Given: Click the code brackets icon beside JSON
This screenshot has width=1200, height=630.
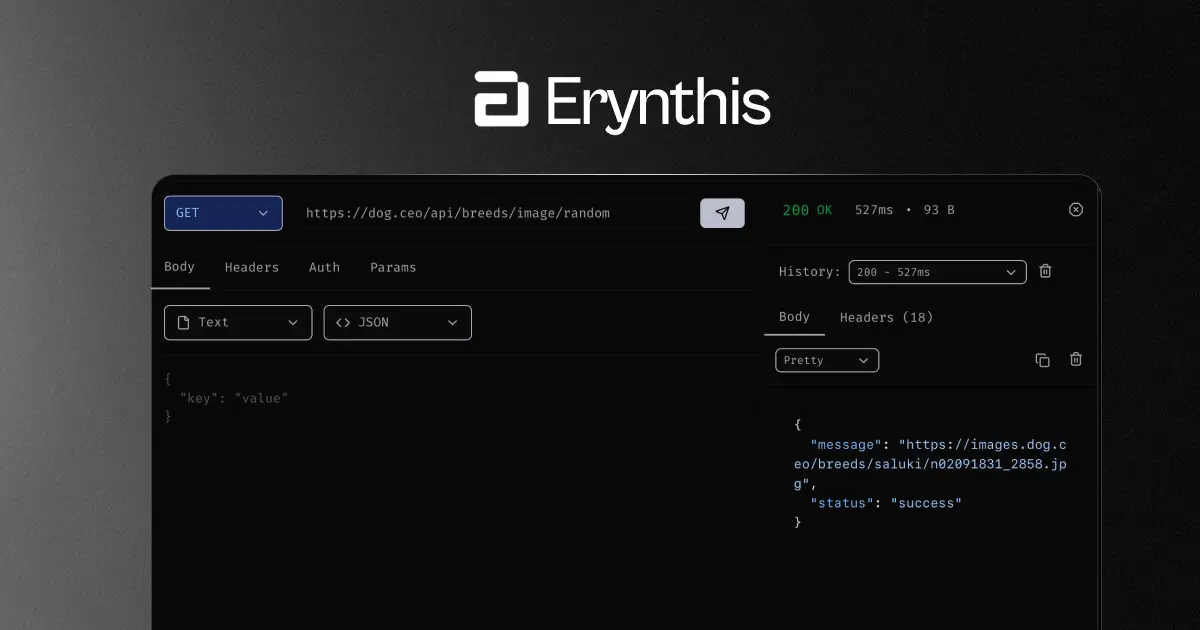Looking at the screenshot, I should point(343,322).
